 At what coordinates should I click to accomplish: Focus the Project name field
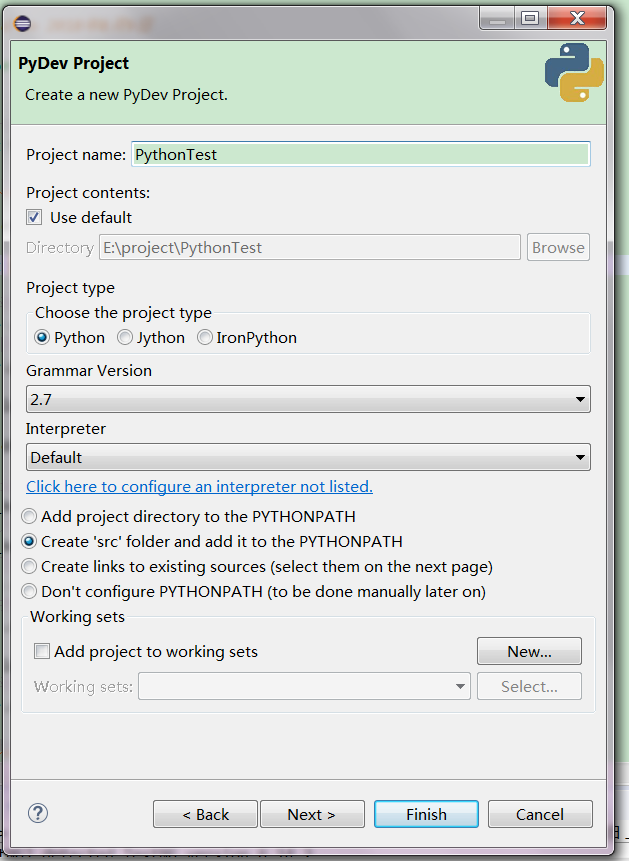click(361, 154)
